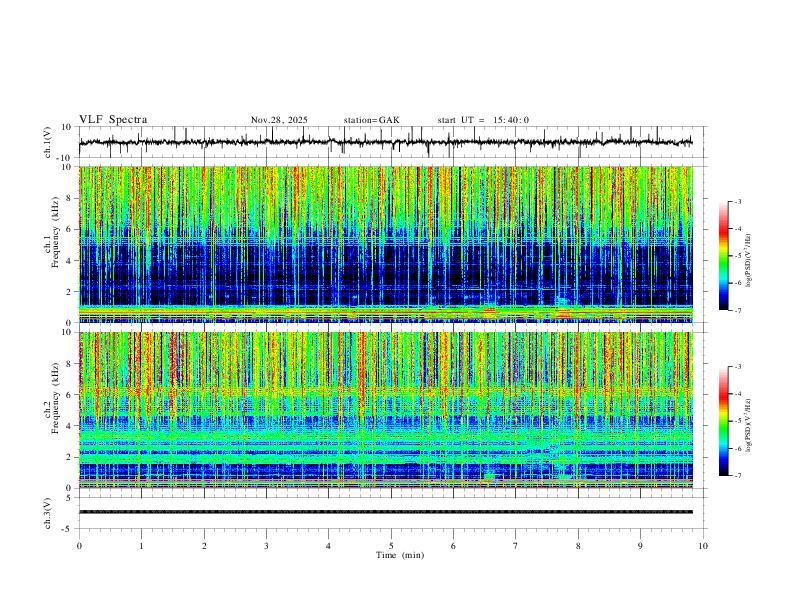Click the time axis tick label "0"

pos(79,546)
